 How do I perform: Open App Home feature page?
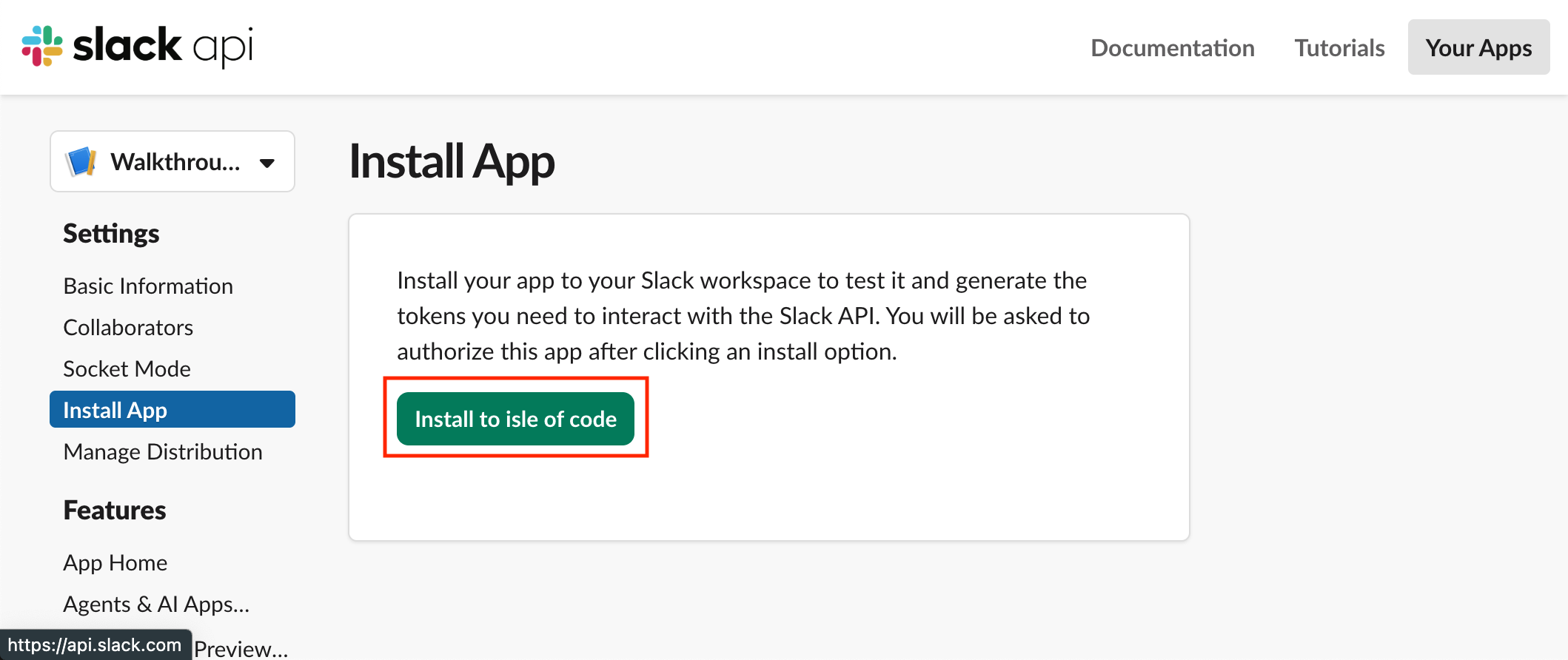(115, 563)
